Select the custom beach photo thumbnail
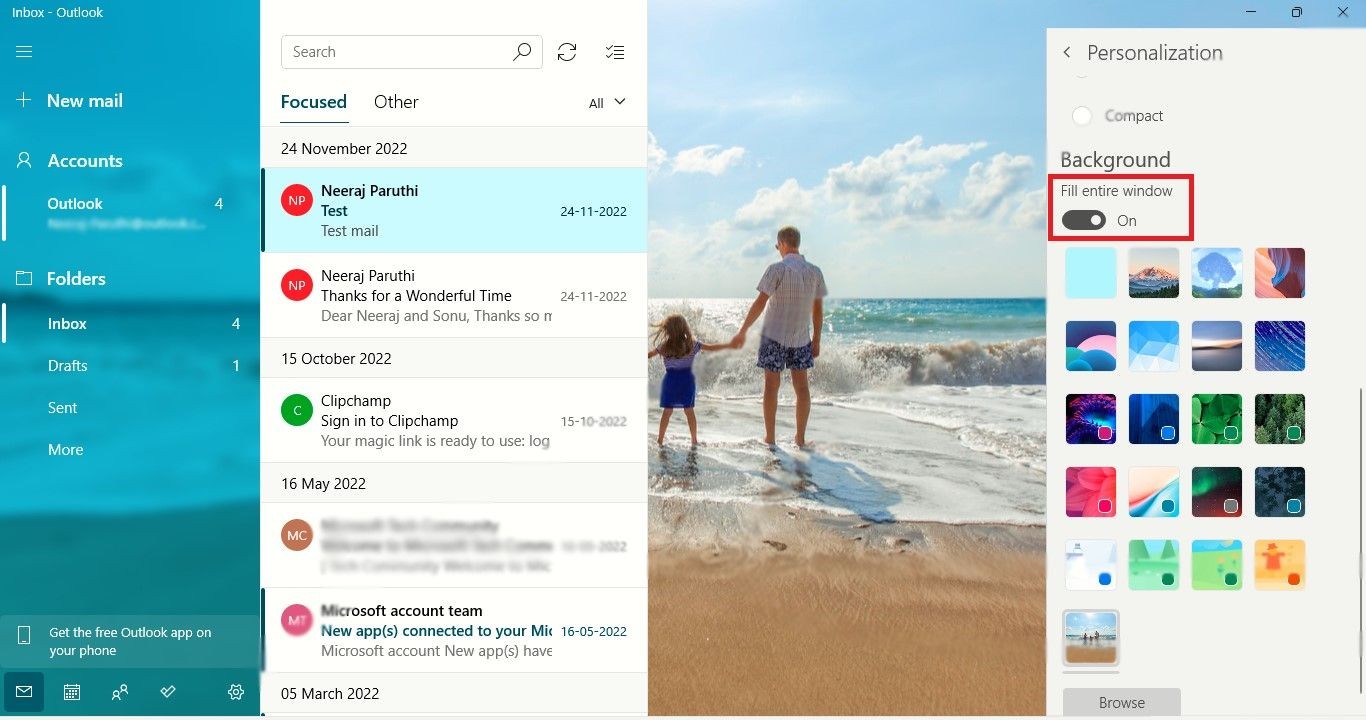Viewport: 1366px width, 720px height. pos(1091,638)
